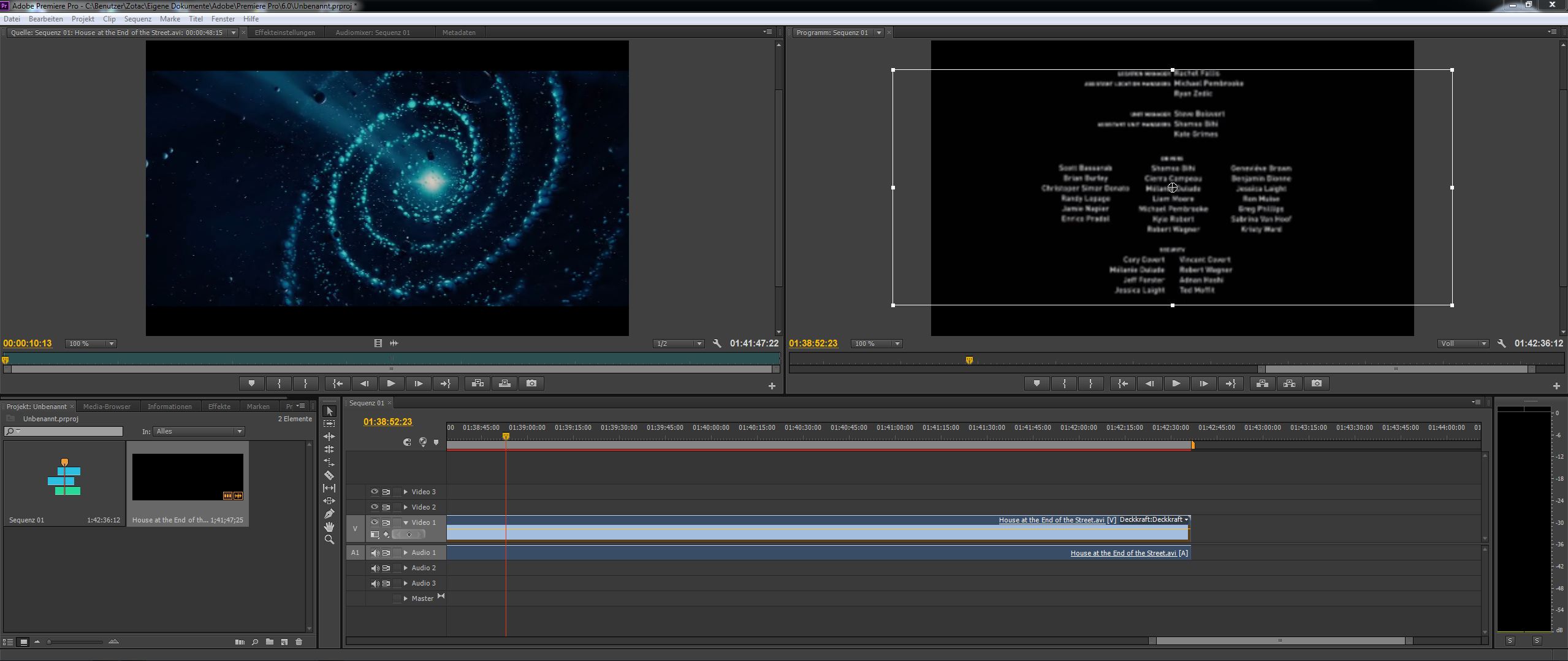
Task: Expand the Audio 1 track
Action: coord(405,552)
